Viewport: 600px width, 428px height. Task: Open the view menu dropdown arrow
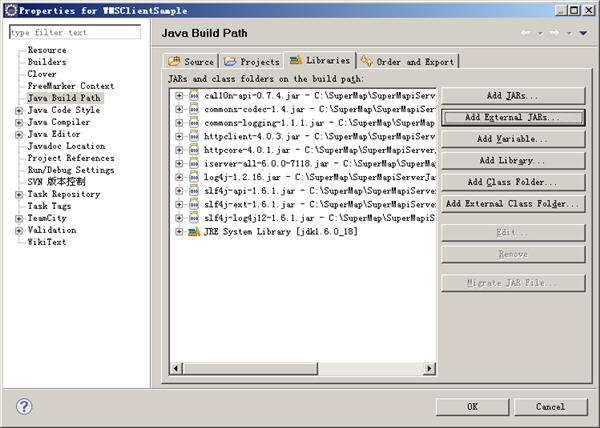click(x=583, y=33)
